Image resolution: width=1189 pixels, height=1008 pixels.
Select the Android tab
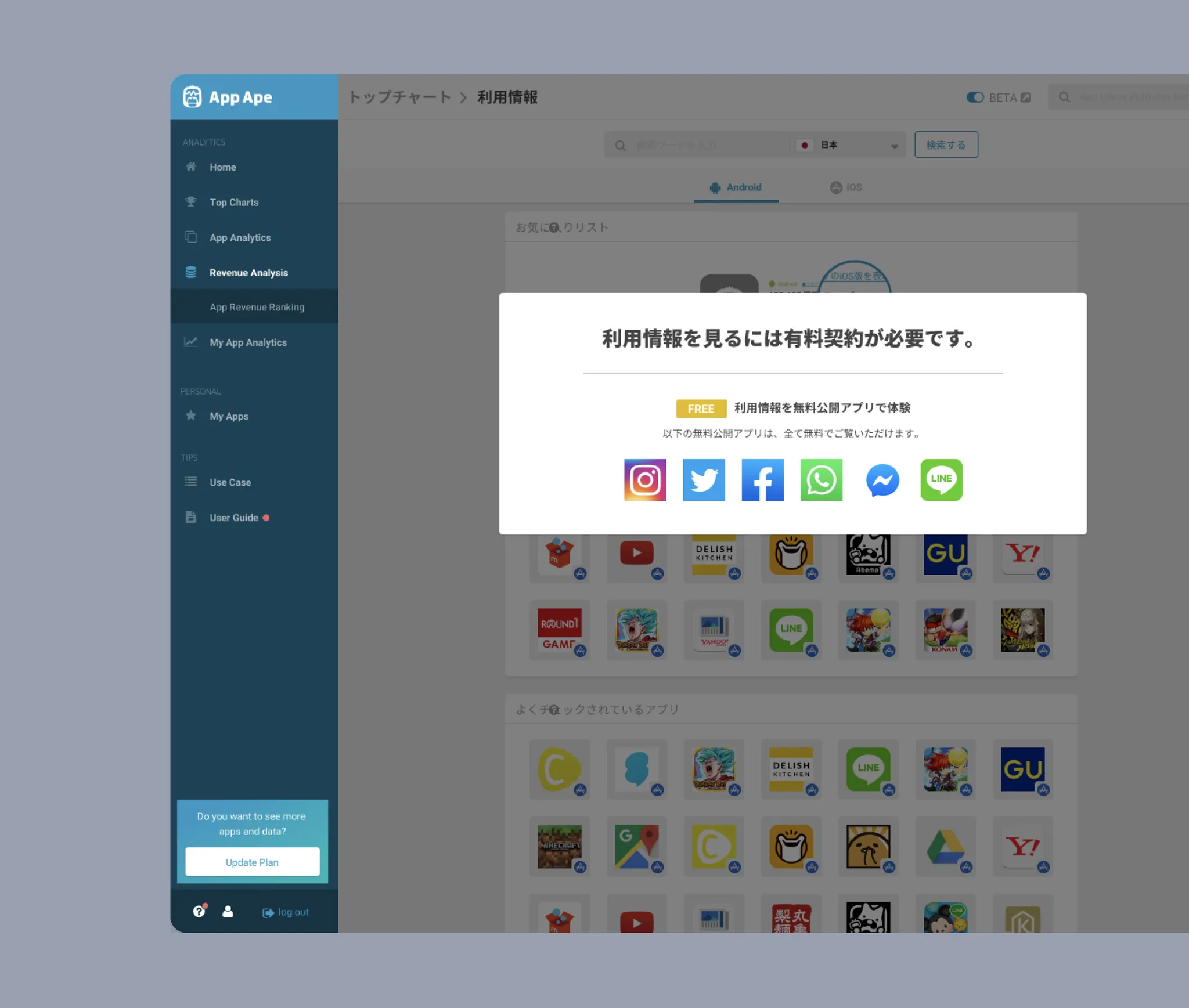point(736,187)
